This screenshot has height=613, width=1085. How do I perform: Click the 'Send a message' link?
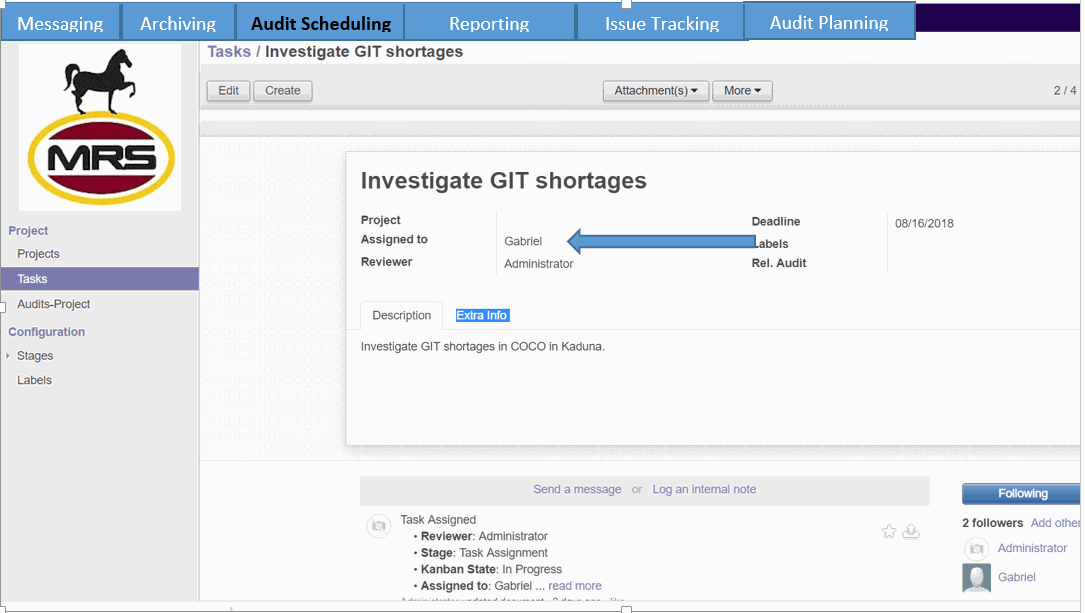coord(577,490)
